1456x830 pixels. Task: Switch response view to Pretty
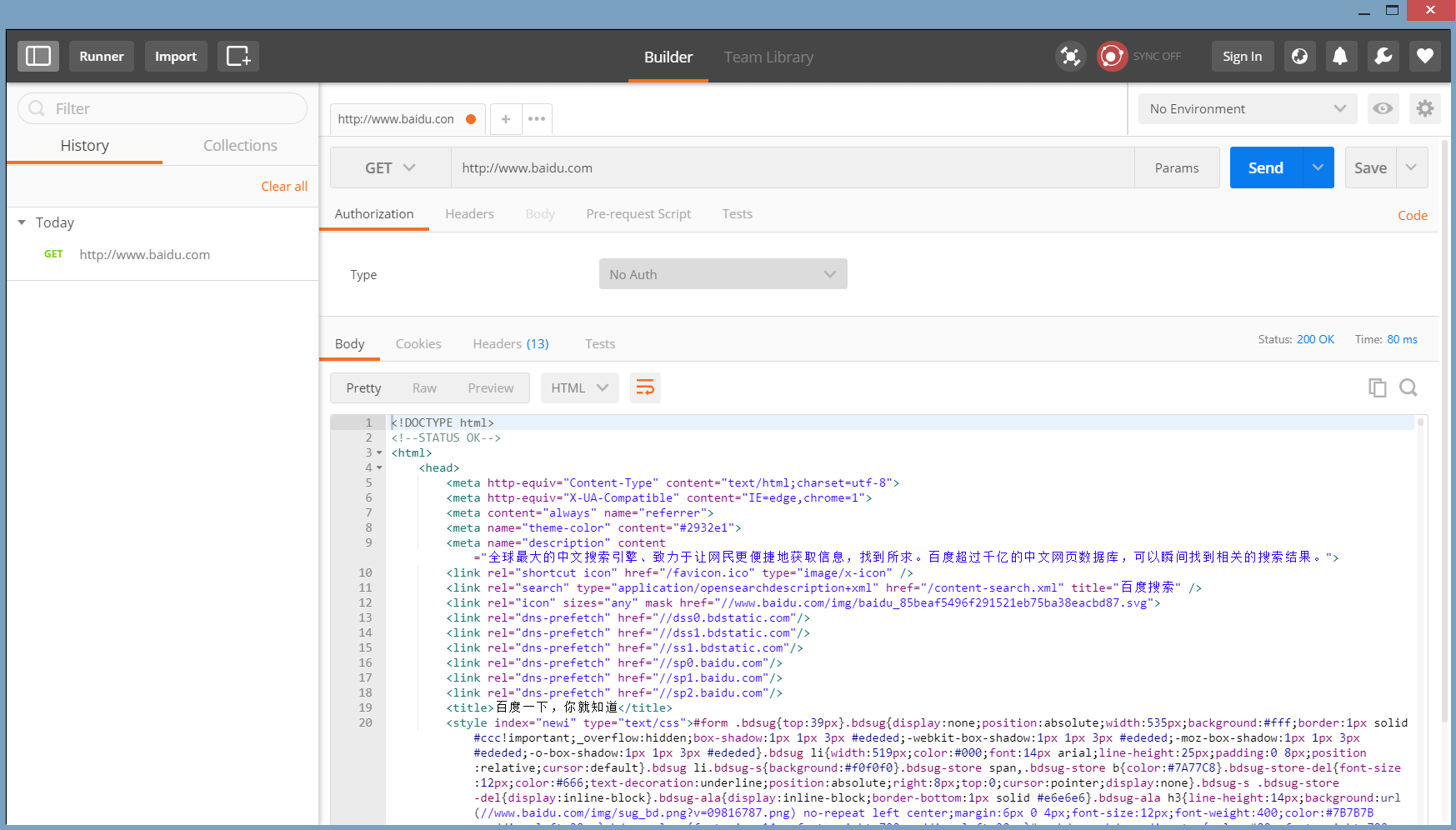[x=363, y=387]
